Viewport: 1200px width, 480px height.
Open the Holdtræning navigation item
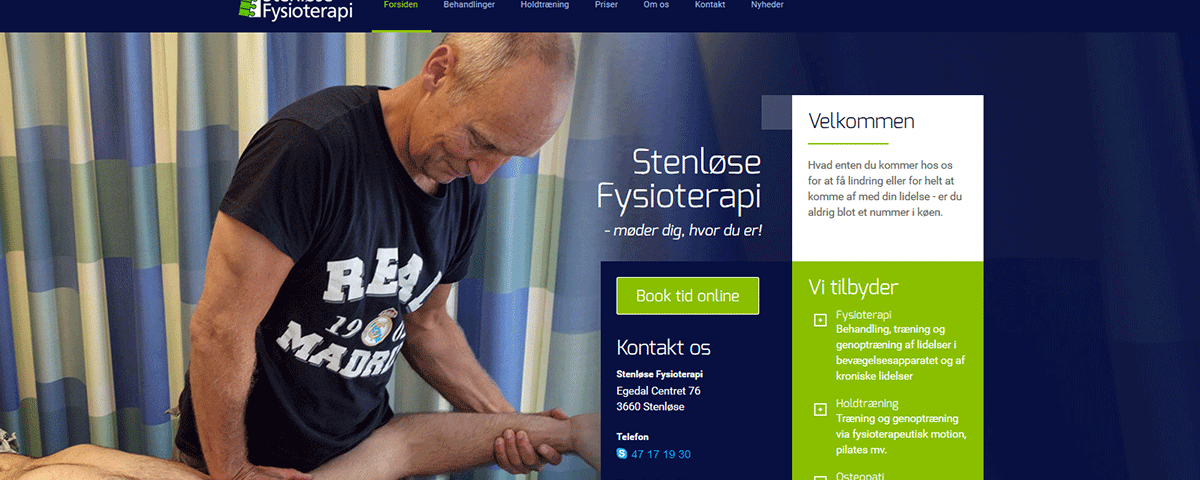tap(545, 5)
